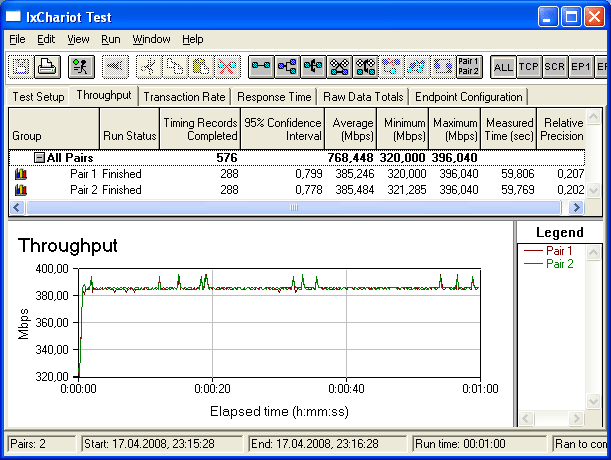
Task: Click the Pair 1 row chart icon
Action: pos(21,174)
